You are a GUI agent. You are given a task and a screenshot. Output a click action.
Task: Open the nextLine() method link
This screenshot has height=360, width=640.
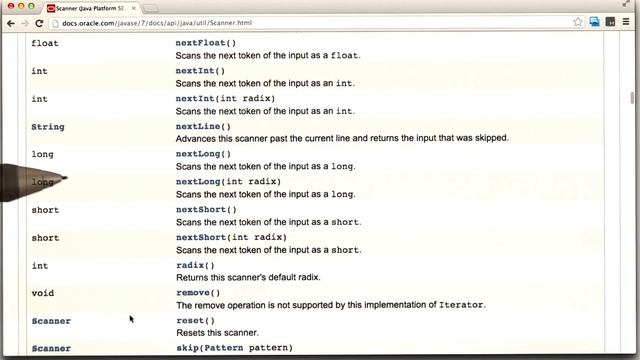click(203, 127)
